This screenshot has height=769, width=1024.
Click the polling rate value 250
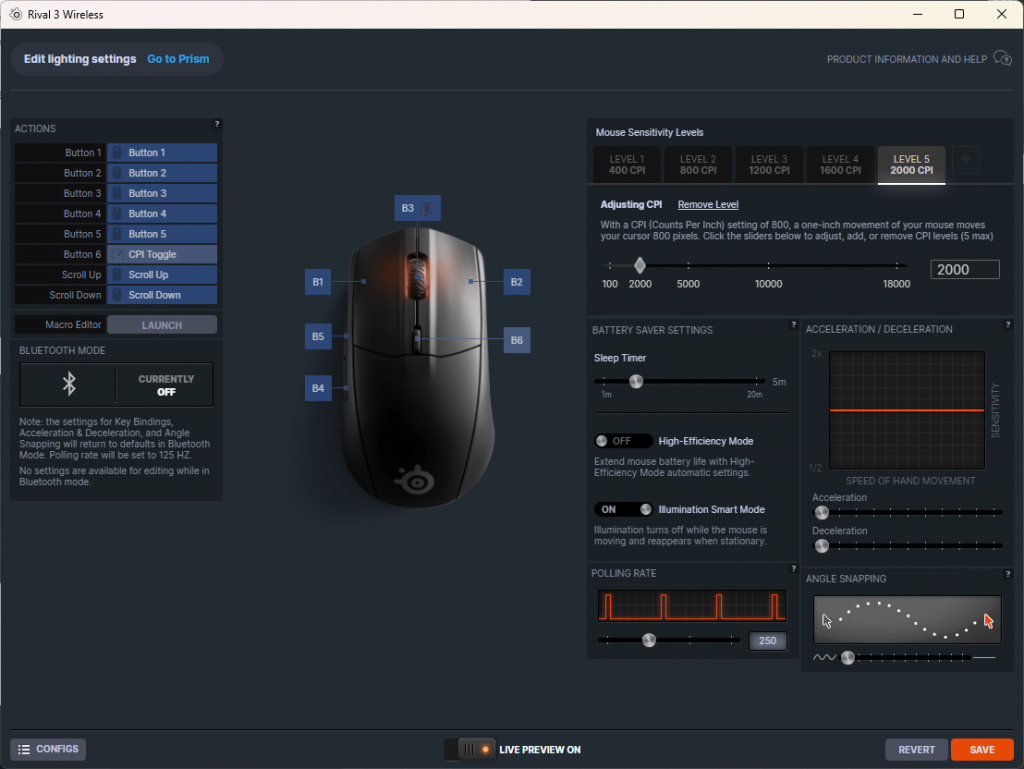pyautogui.click(x=768, y=641)
